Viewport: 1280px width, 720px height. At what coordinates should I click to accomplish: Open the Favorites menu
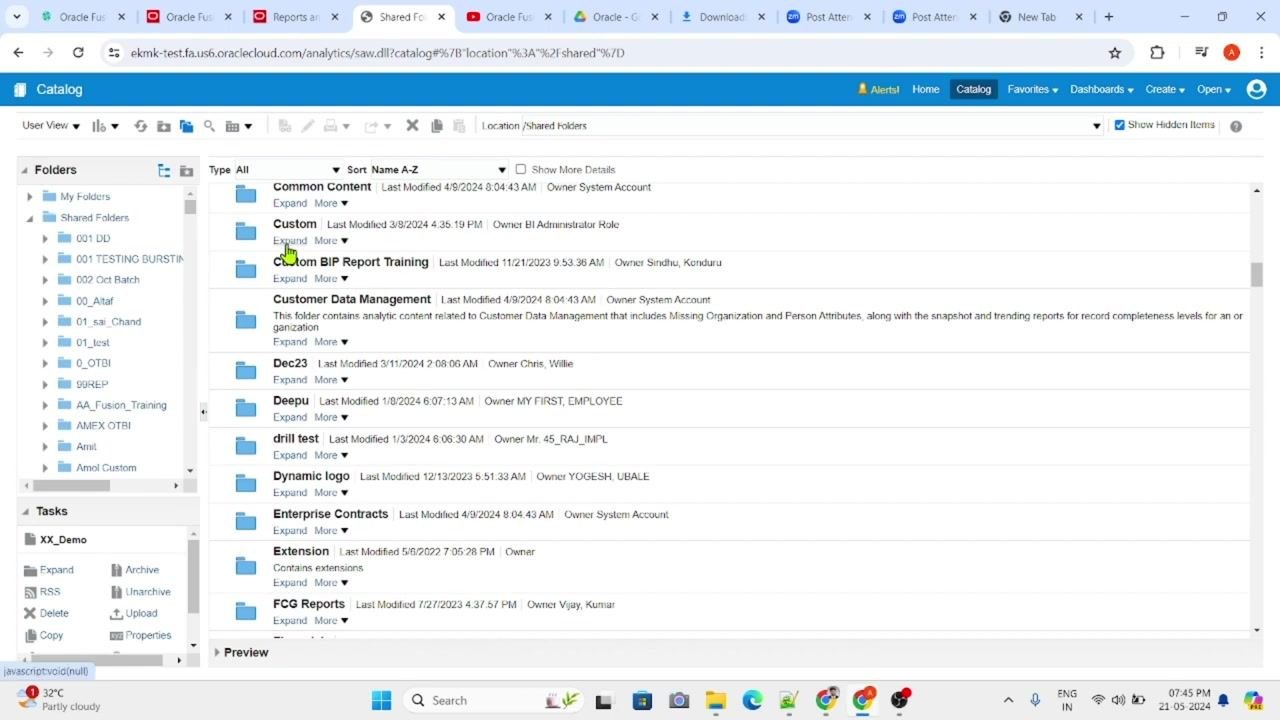(x=1032, y=89)
